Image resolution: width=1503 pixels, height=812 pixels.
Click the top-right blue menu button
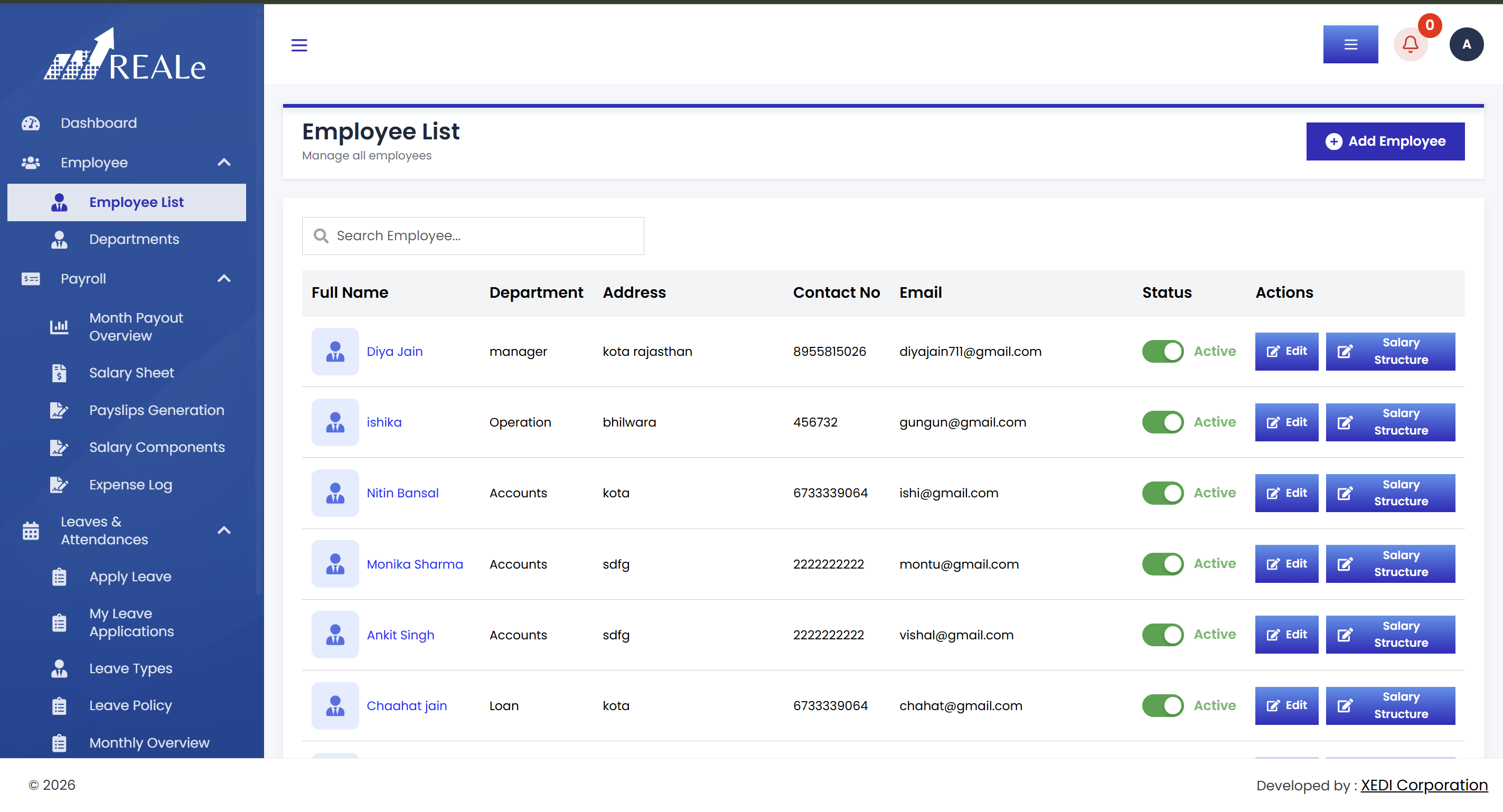(x=1350, y=44)
